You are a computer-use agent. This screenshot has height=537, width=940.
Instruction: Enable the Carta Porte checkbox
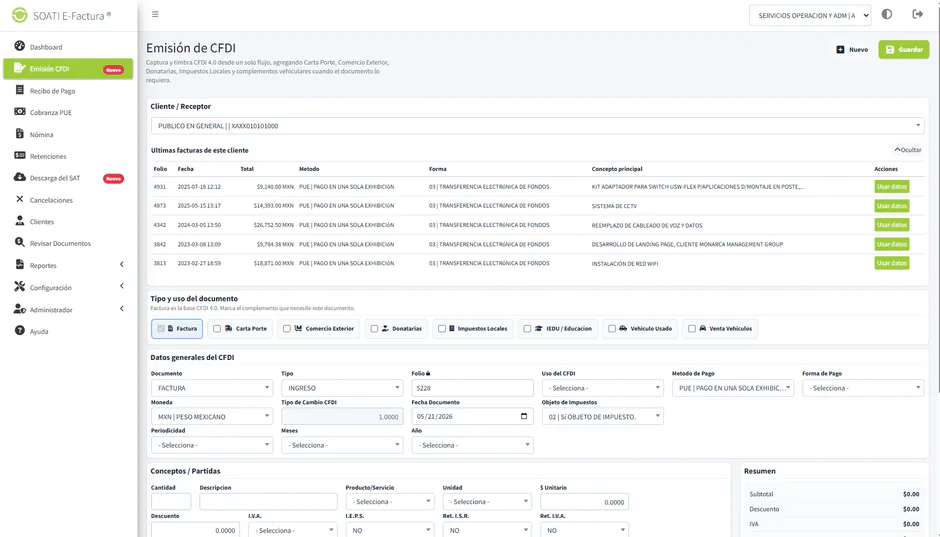(217, 328)
